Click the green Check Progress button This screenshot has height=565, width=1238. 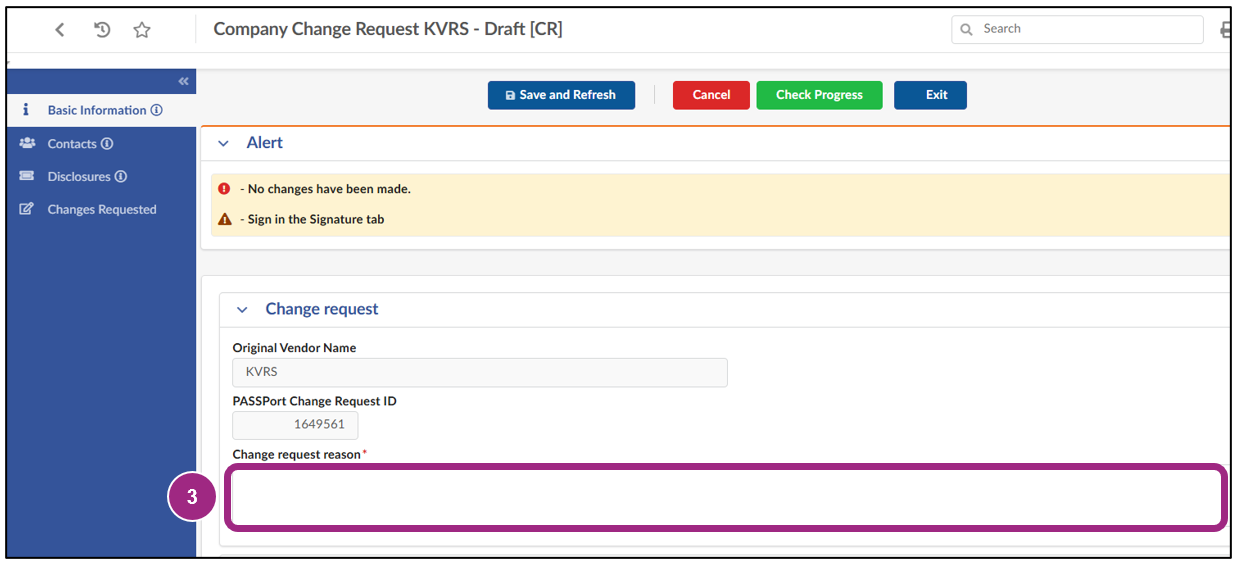[x=819, y=95]
